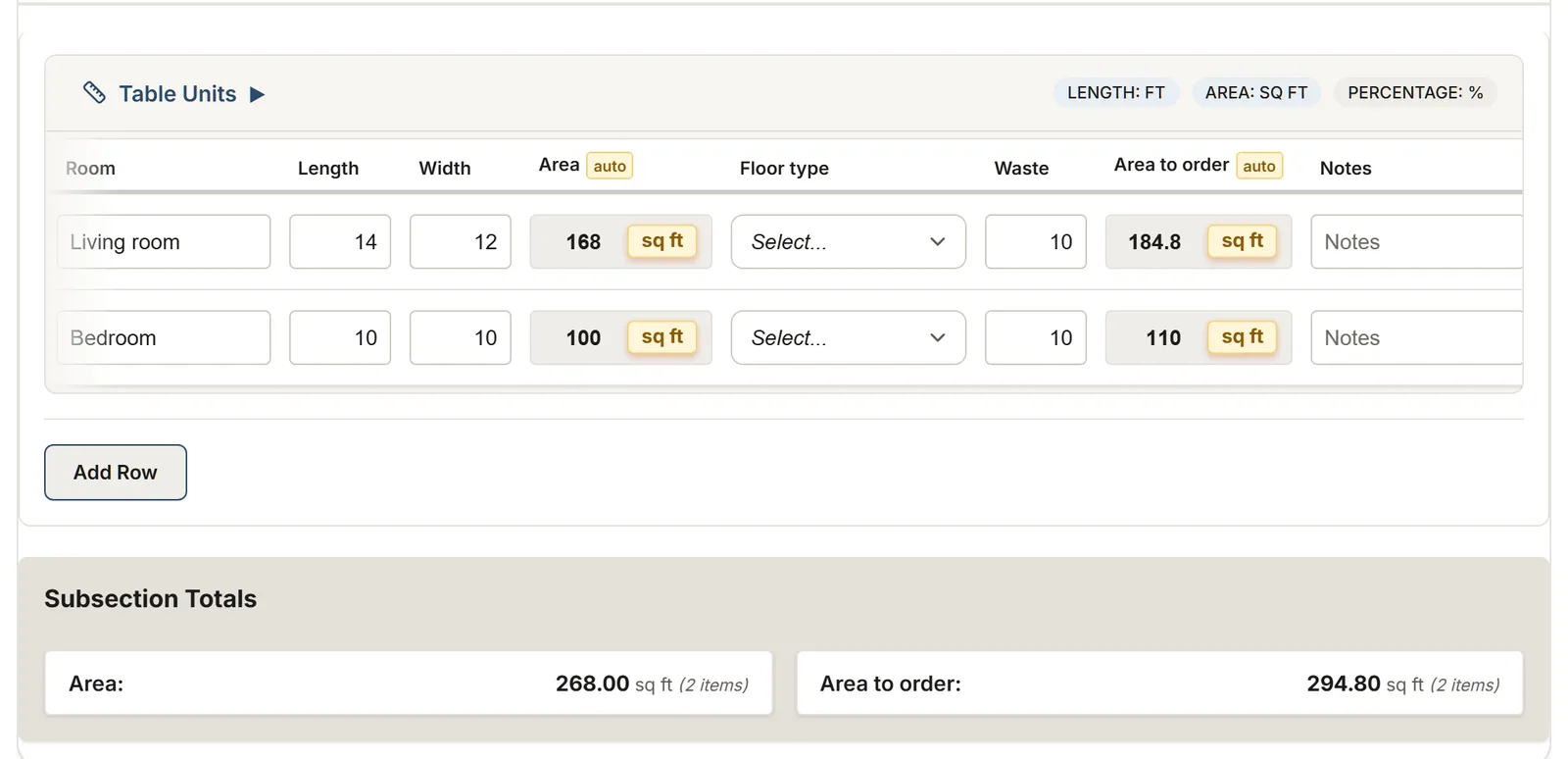The width and height of the screenshot is (1568, 759).
Task: Click the PERCENTAGE: % unit badge
Action: (x=1415, y=92)
